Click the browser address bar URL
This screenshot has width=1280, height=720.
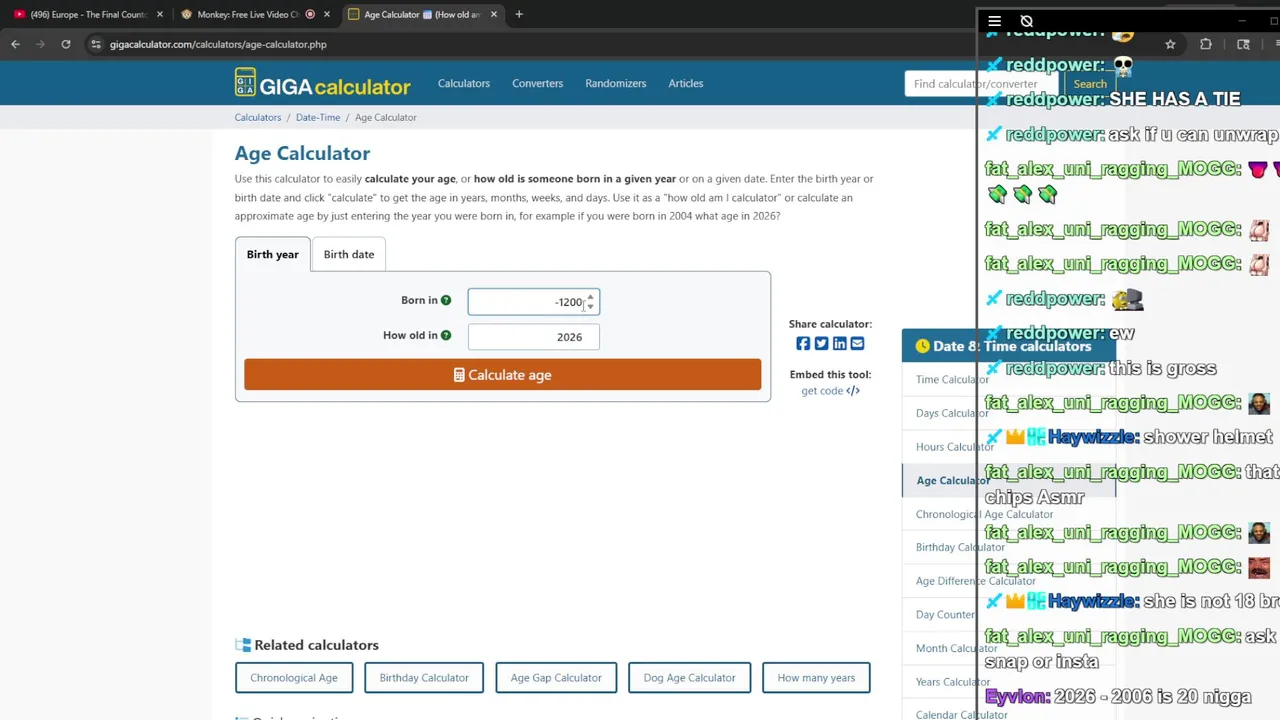[x=218, y=44]
